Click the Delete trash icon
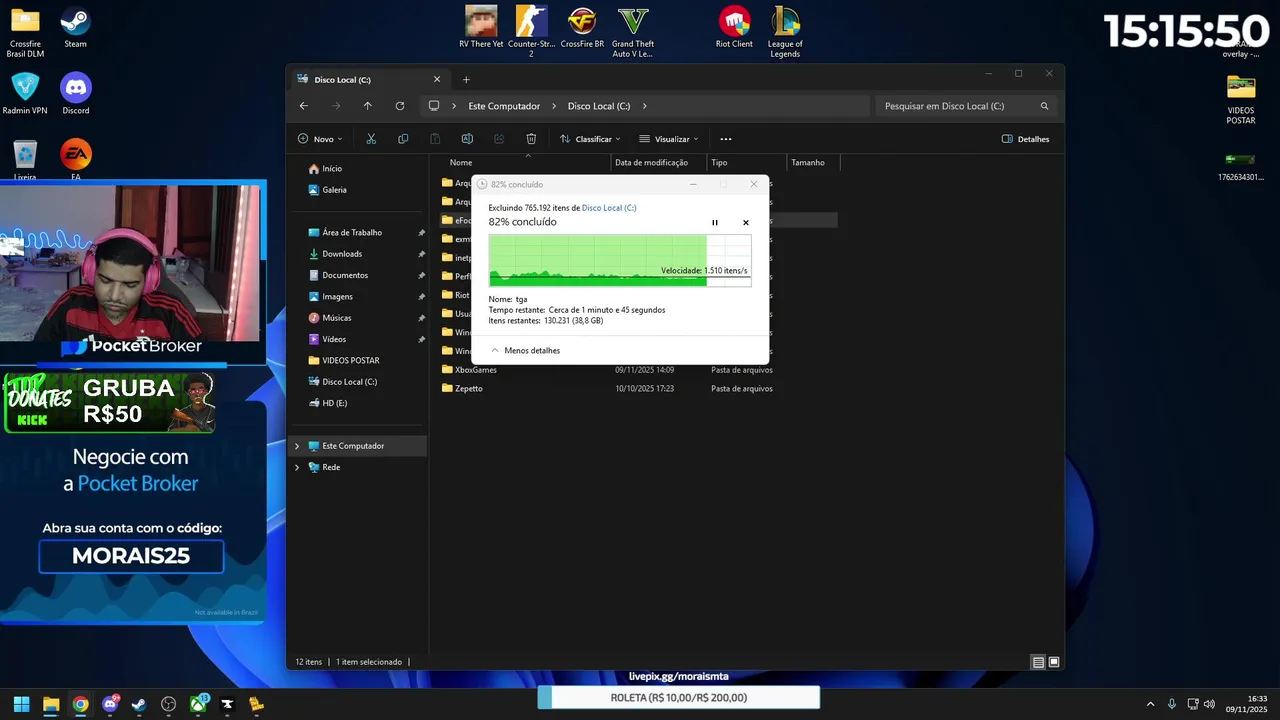The height and width of the screenshot is (720, 1280). [x=531, y=139]
